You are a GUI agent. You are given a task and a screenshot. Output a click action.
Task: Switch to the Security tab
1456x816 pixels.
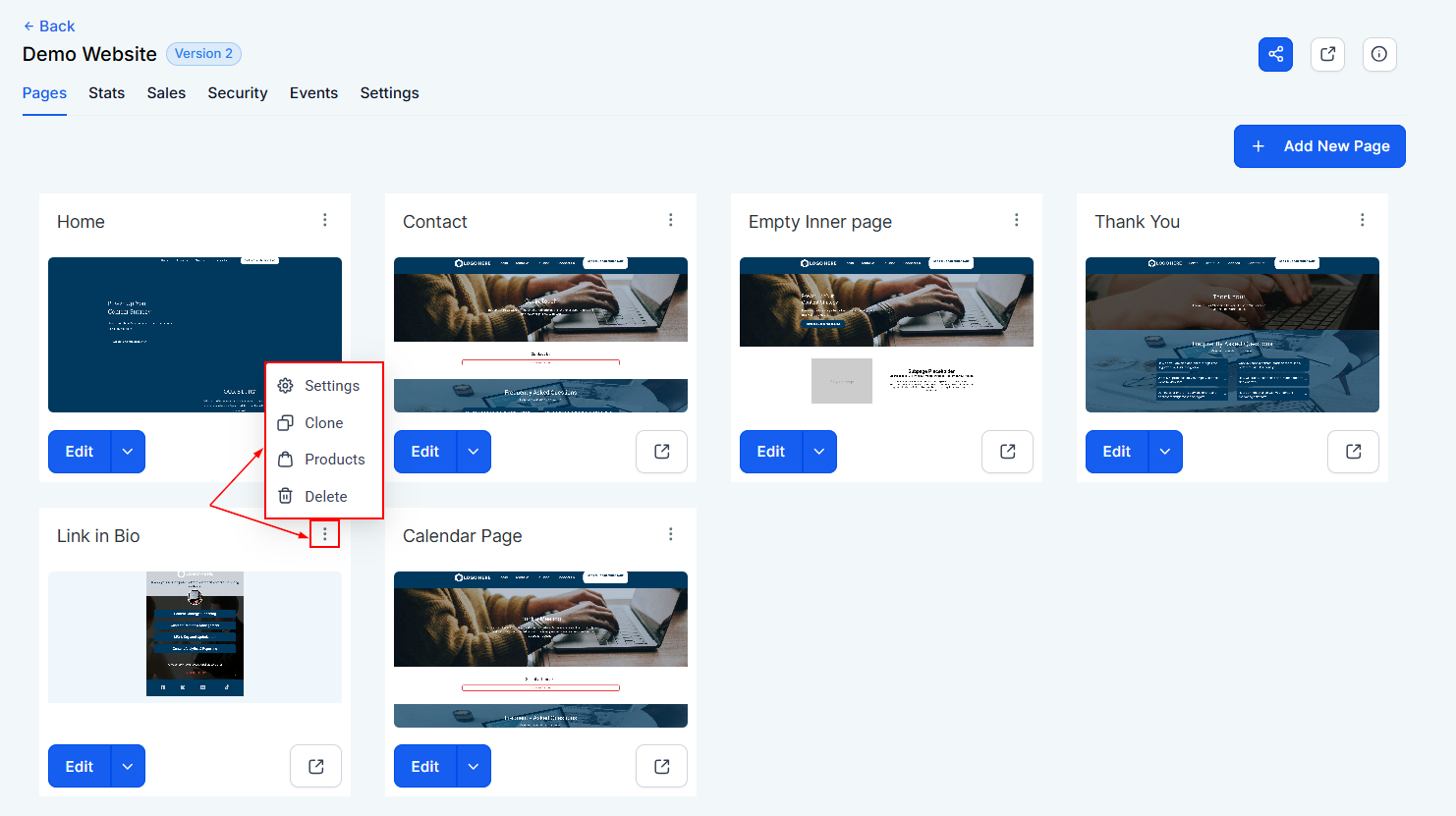pyautogui.click(x=238, y=93)
